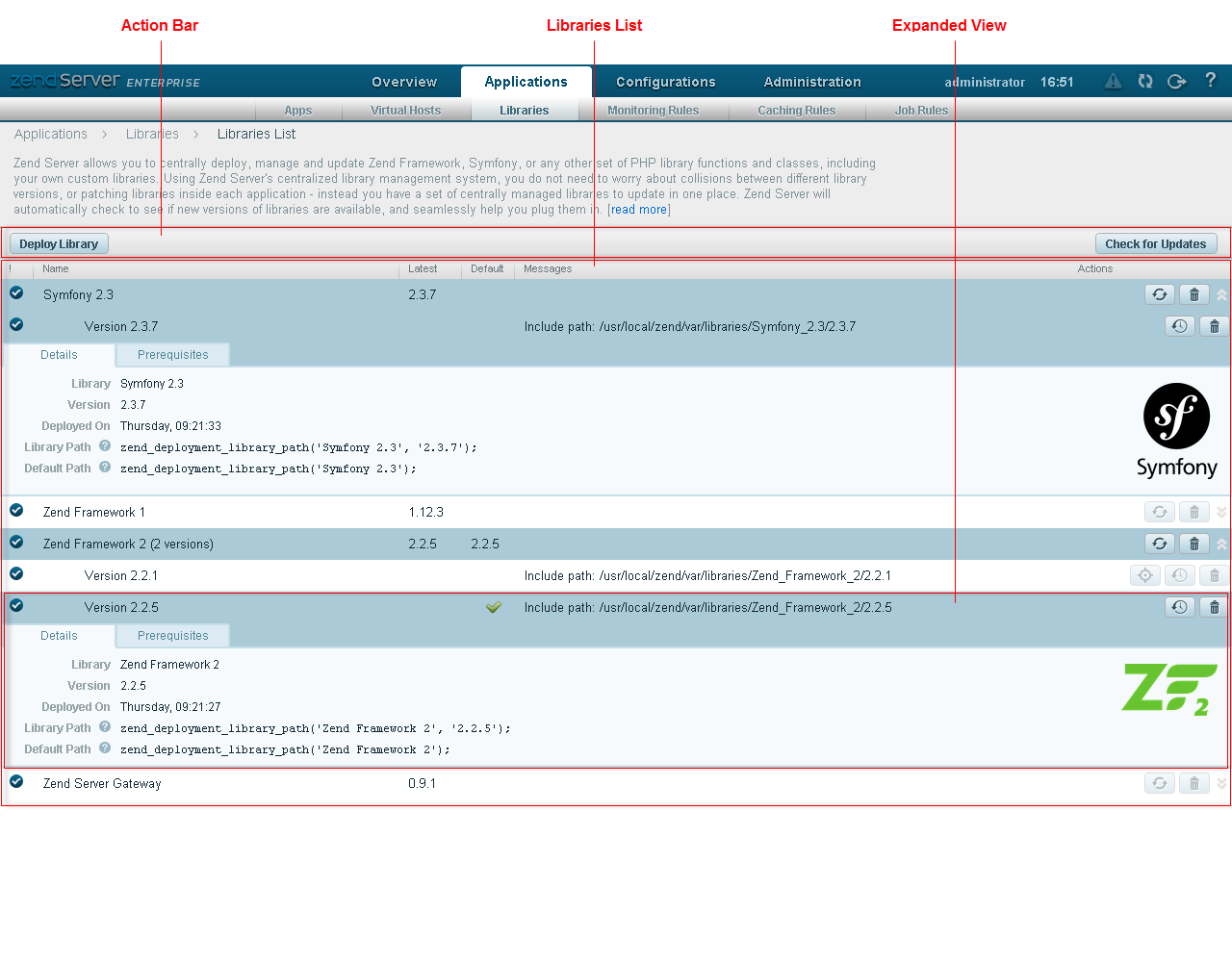Click status check icon for Zend Server Gateway
The image size is (1232, 963).
(16, 782)
